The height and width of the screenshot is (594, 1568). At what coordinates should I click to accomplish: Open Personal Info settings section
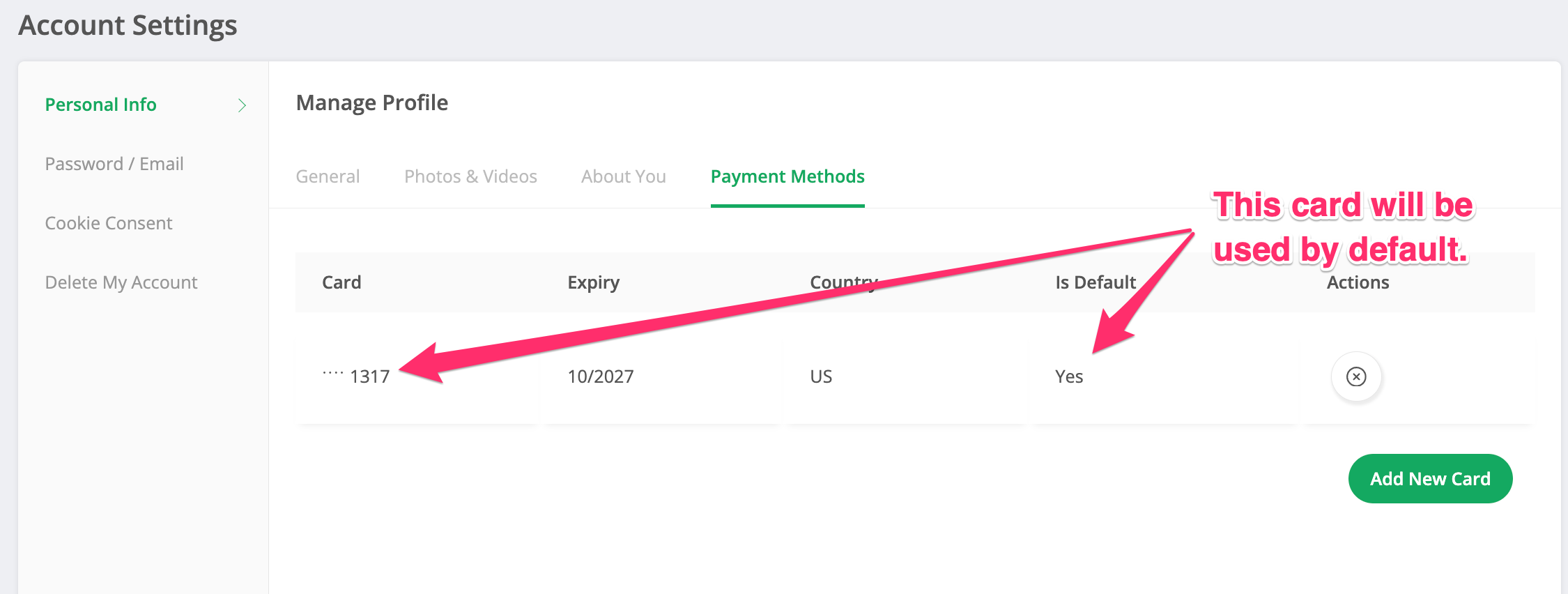pyautogui.click(x=100, y=105)
